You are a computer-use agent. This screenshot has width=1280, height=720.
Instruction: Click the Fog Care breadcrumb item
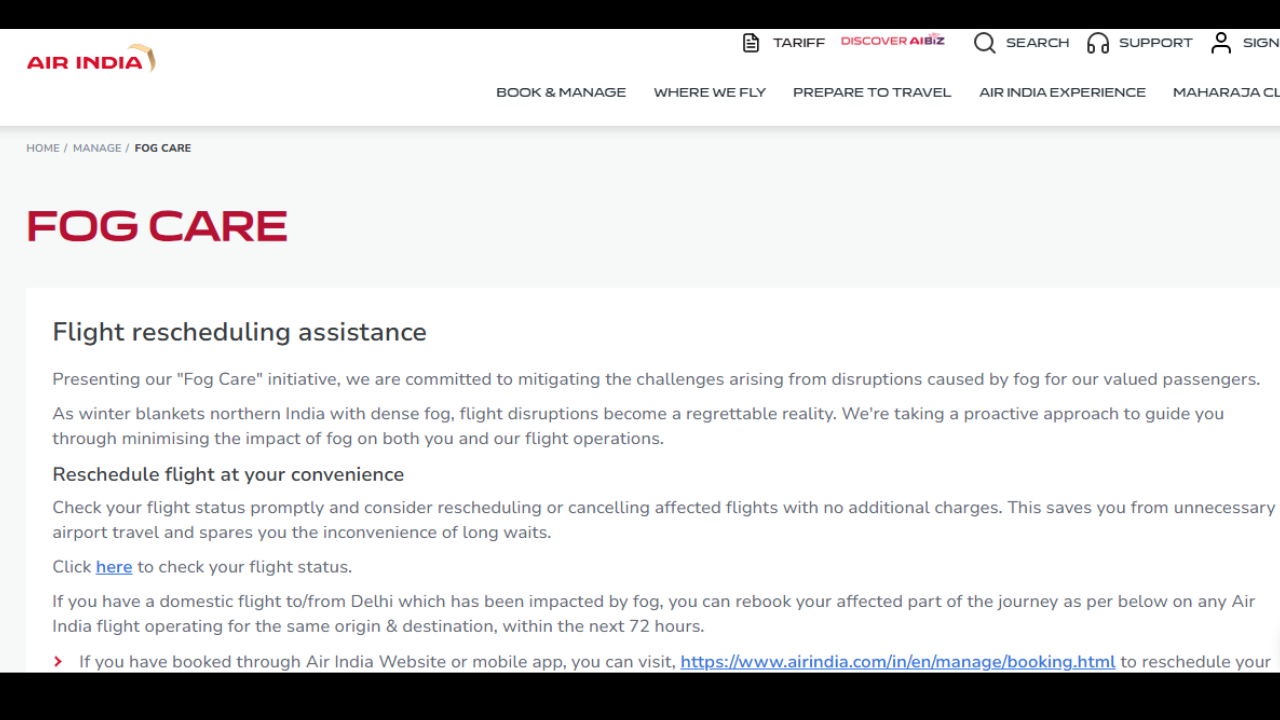pyautogui.click(x=163, y=148)
